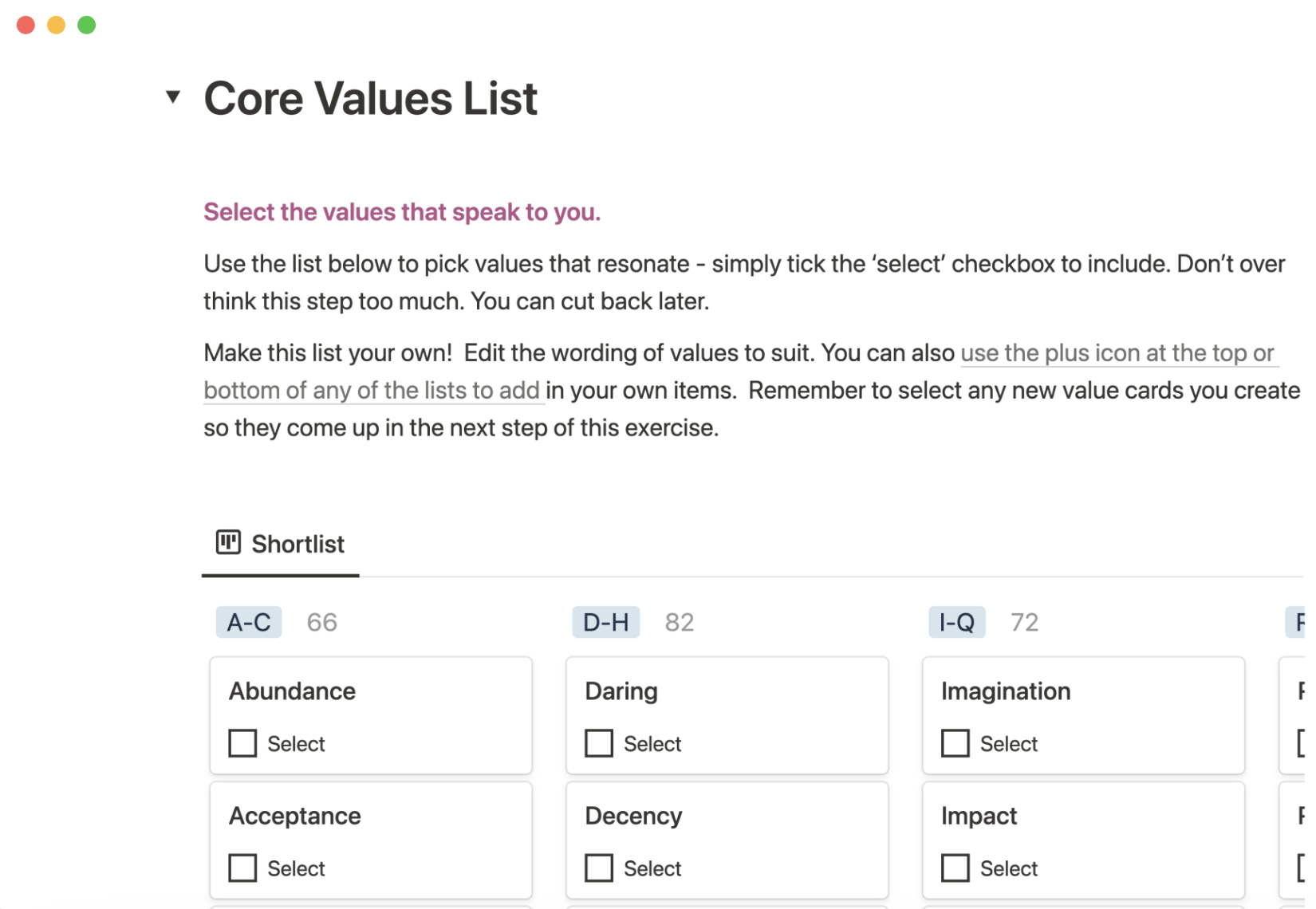Click the green macOS fullscreen button
Viewport: 1316px width, 909px height.
click(87, 26)
